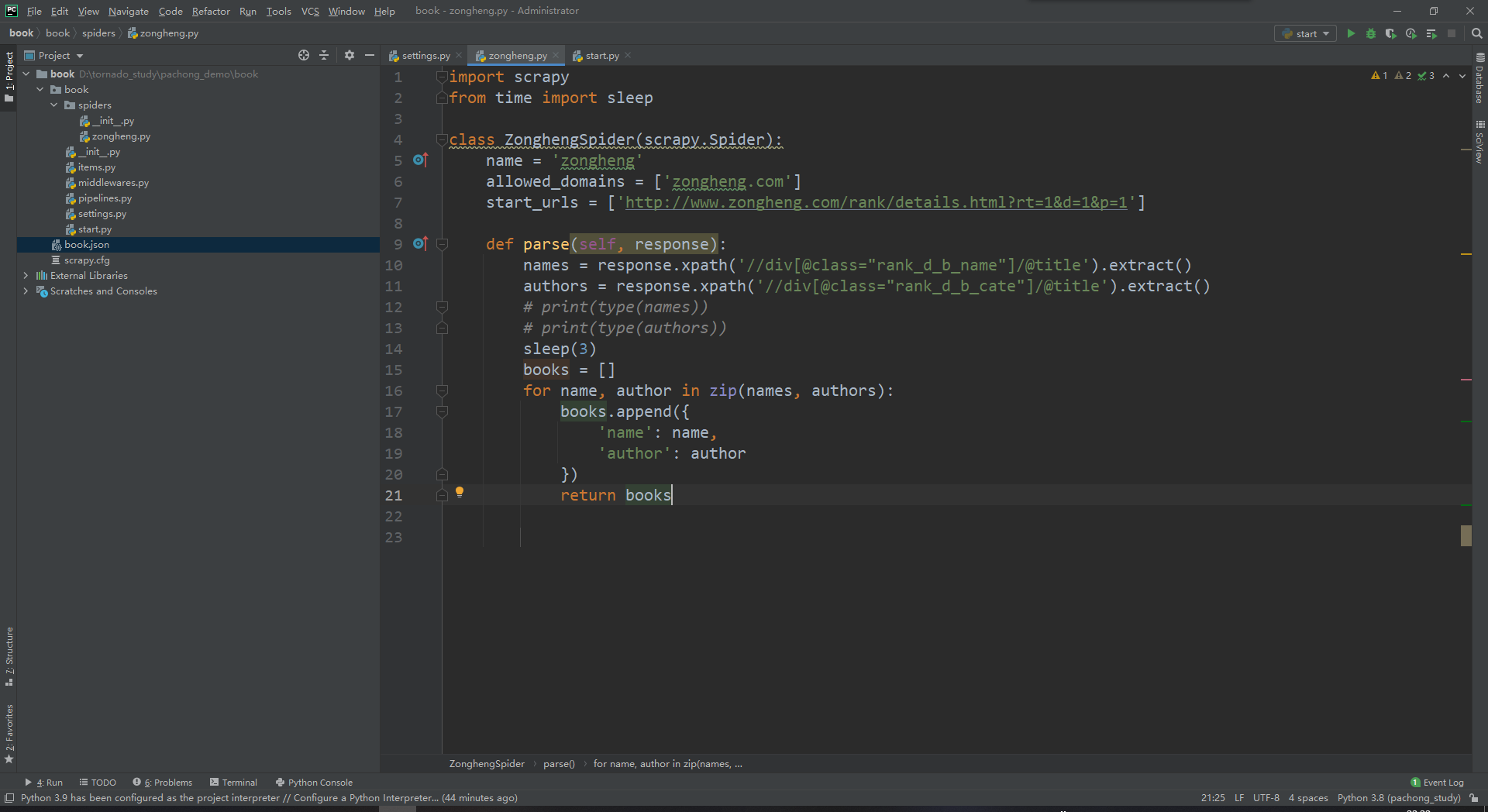The height and width of the screenshot is (812, 1488).
Task: Collapse inner book package folder
Action: coord(40,90)
